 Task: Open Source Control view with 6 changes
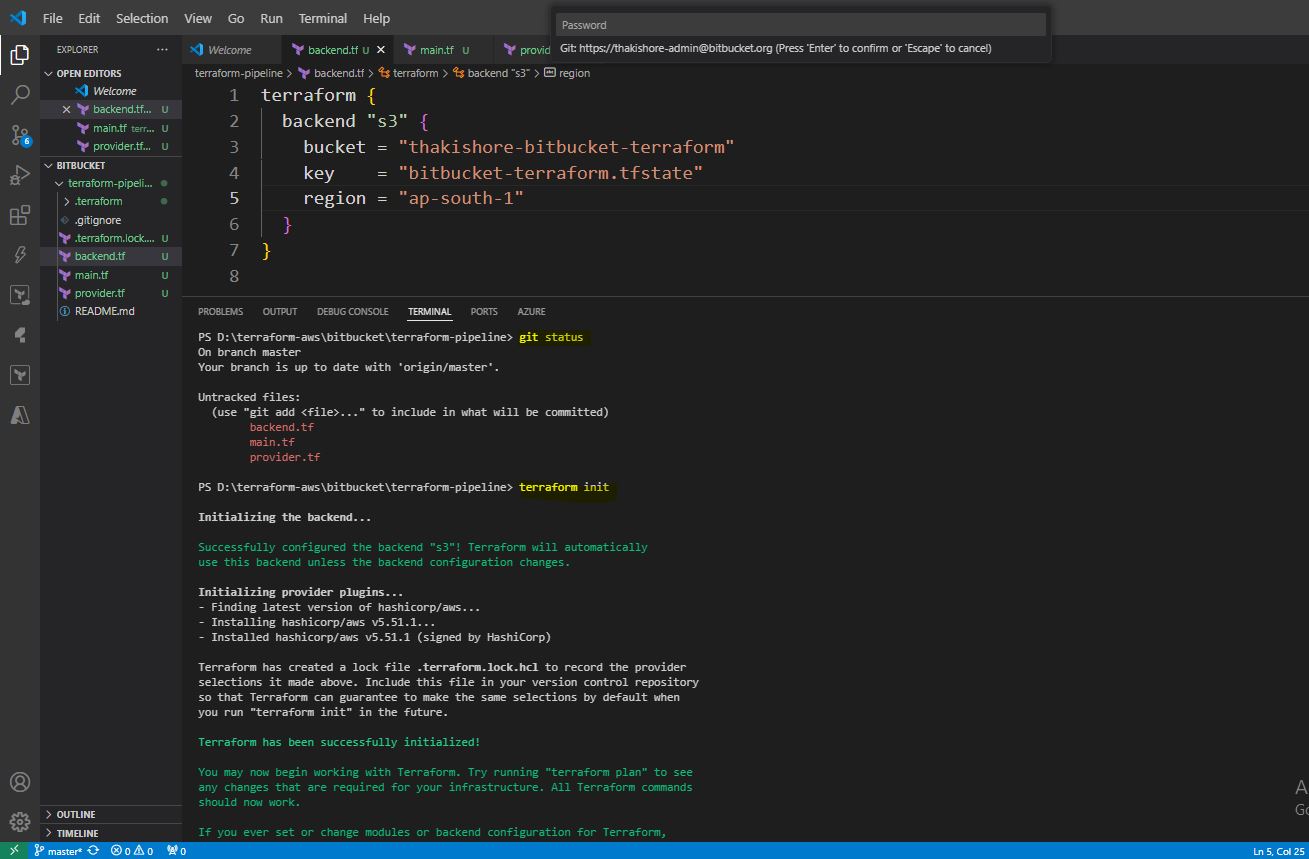coord(19,135)
